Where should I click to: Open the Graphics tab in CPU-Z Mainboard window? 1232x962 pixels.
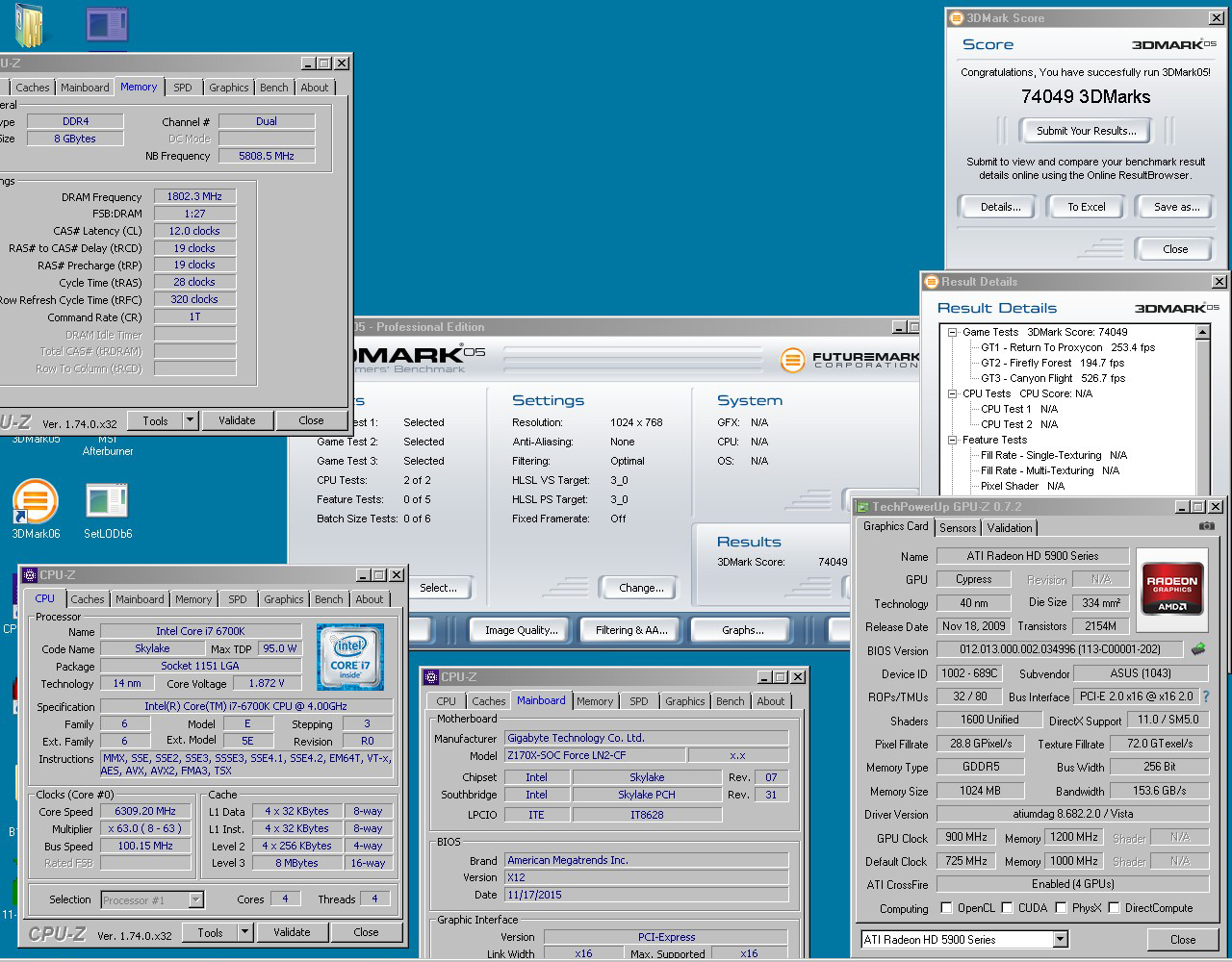pyautogui.click(x=684, y=701)
